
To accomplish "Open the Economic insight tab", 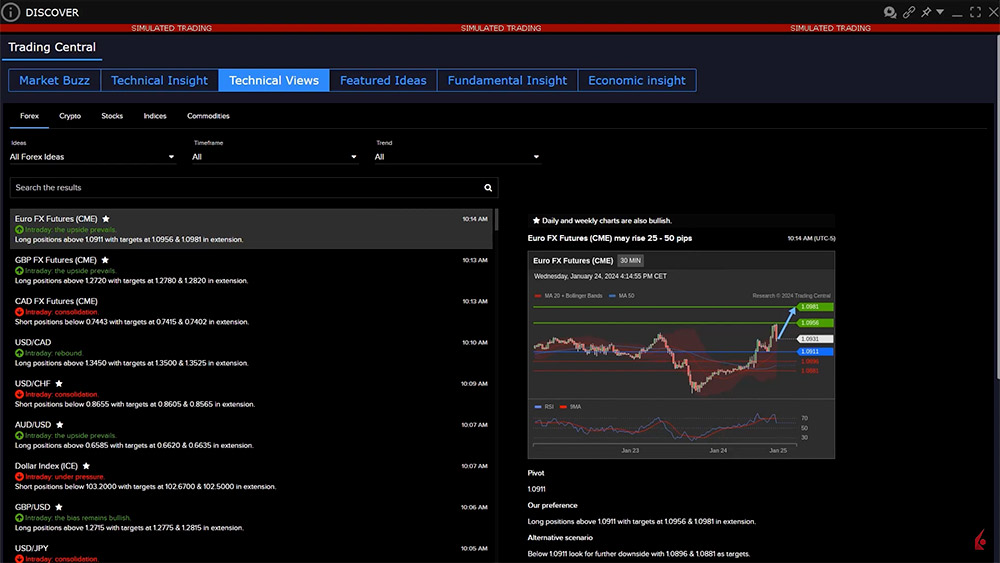I will [x=636, y=80].
